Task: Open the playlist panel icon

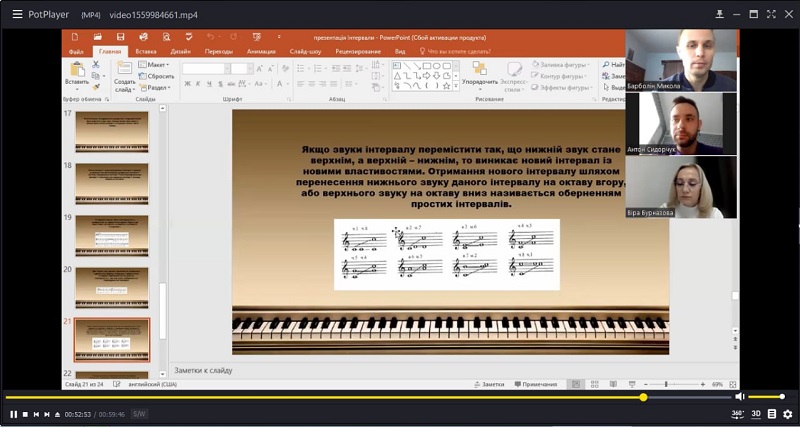Action: coord(772,414)
